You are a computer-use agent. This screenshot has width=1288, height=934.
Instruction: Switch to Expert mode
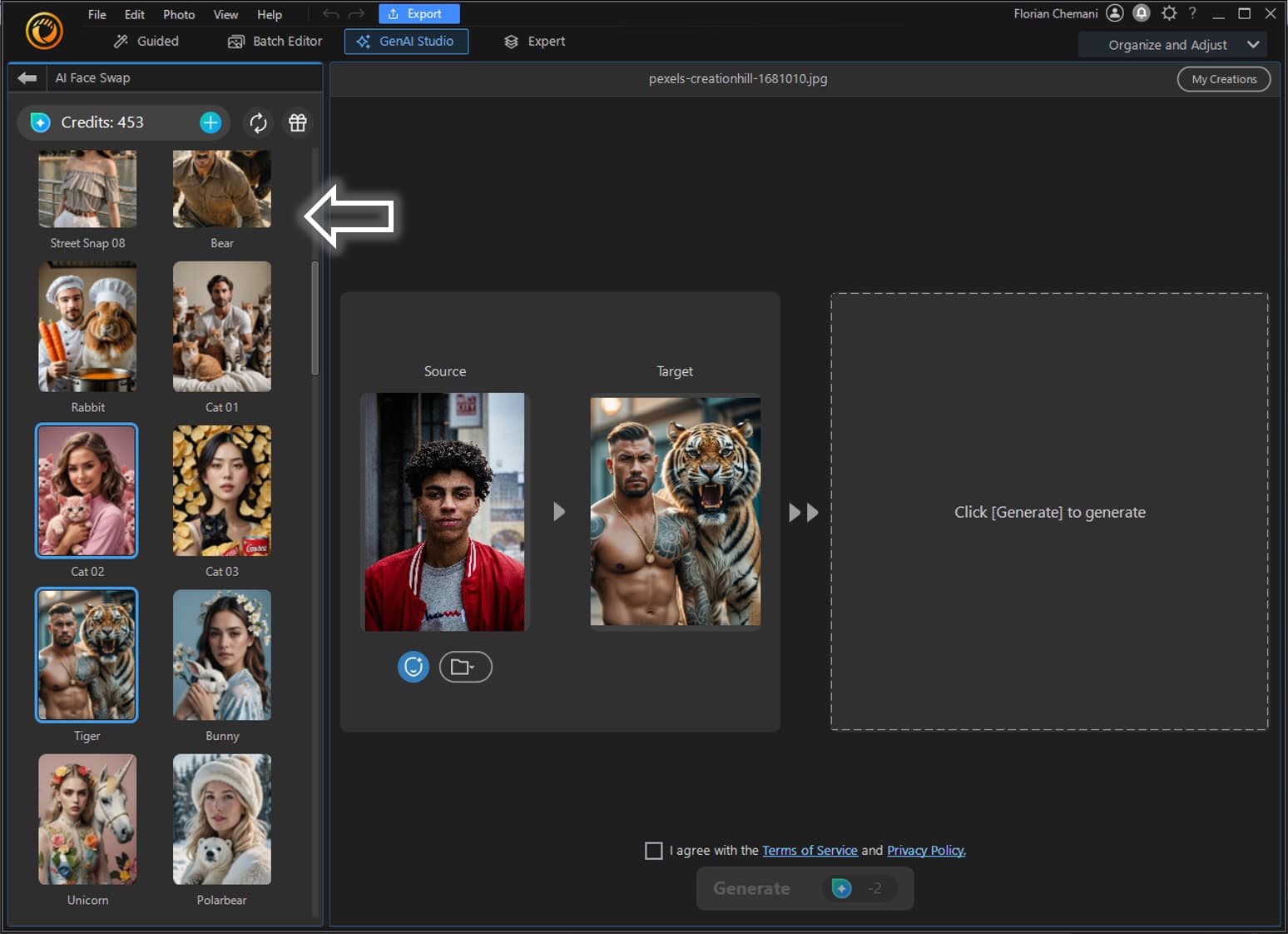click(533, 41)
